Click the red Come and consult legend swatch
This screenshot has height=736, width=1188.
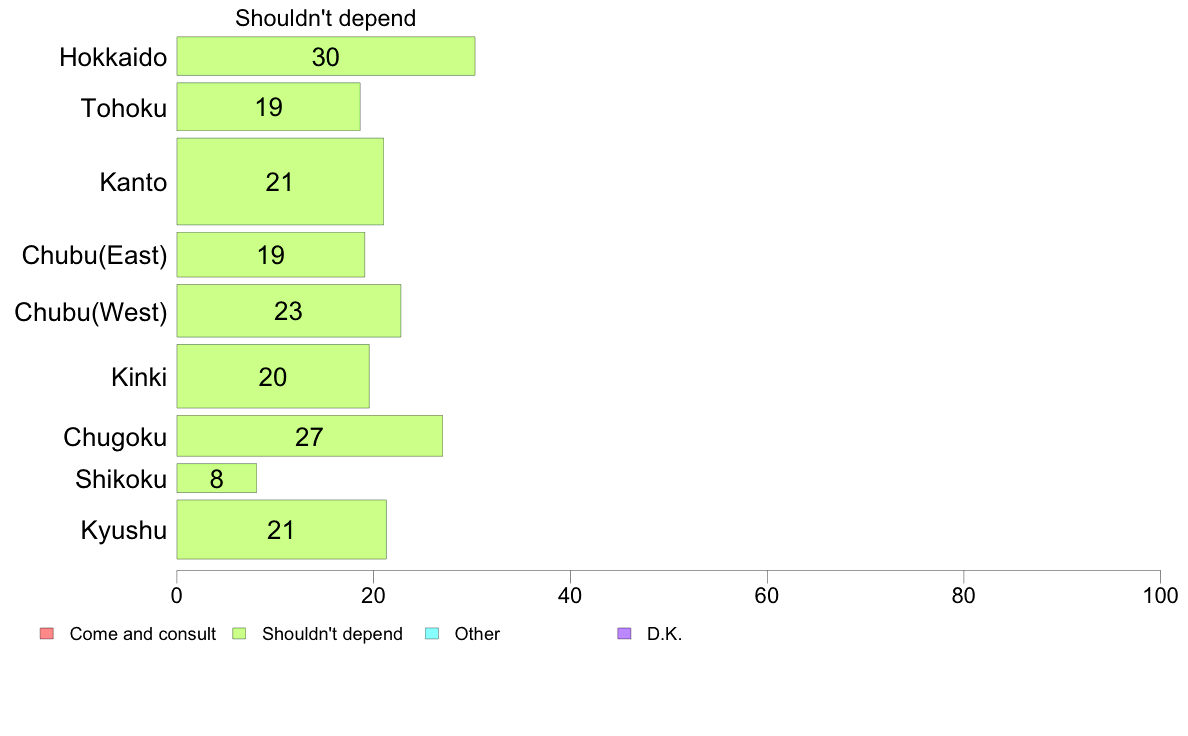point(47,634)
